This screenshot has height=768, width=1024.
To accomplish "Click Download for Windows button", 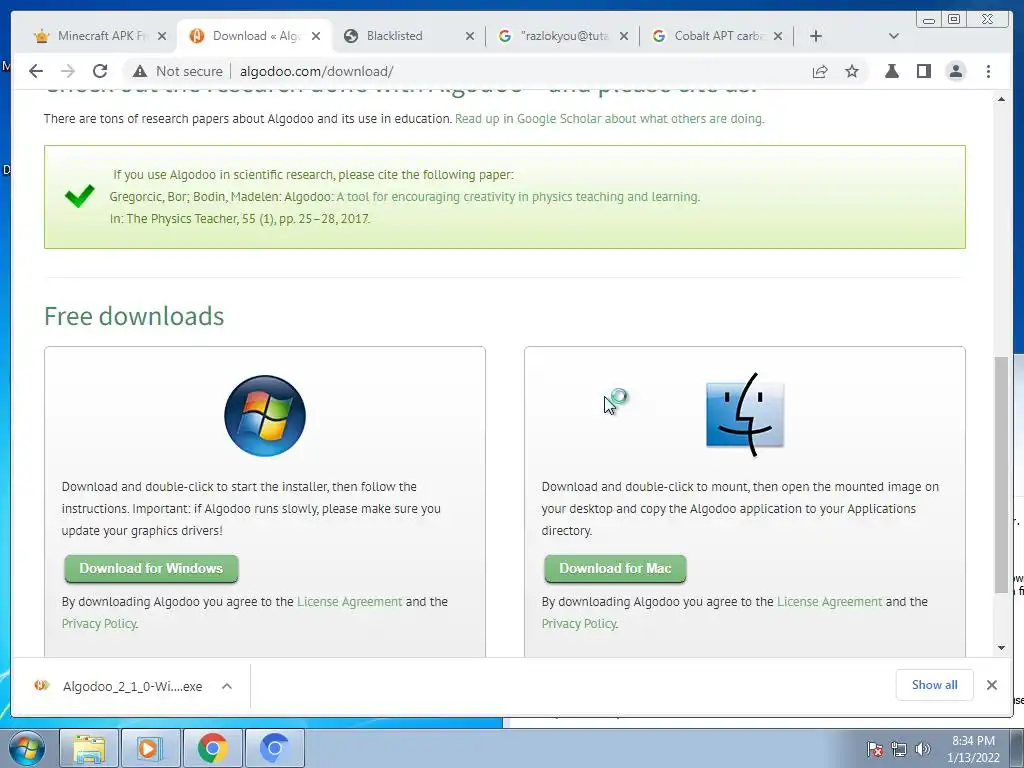I will point(151,568).
